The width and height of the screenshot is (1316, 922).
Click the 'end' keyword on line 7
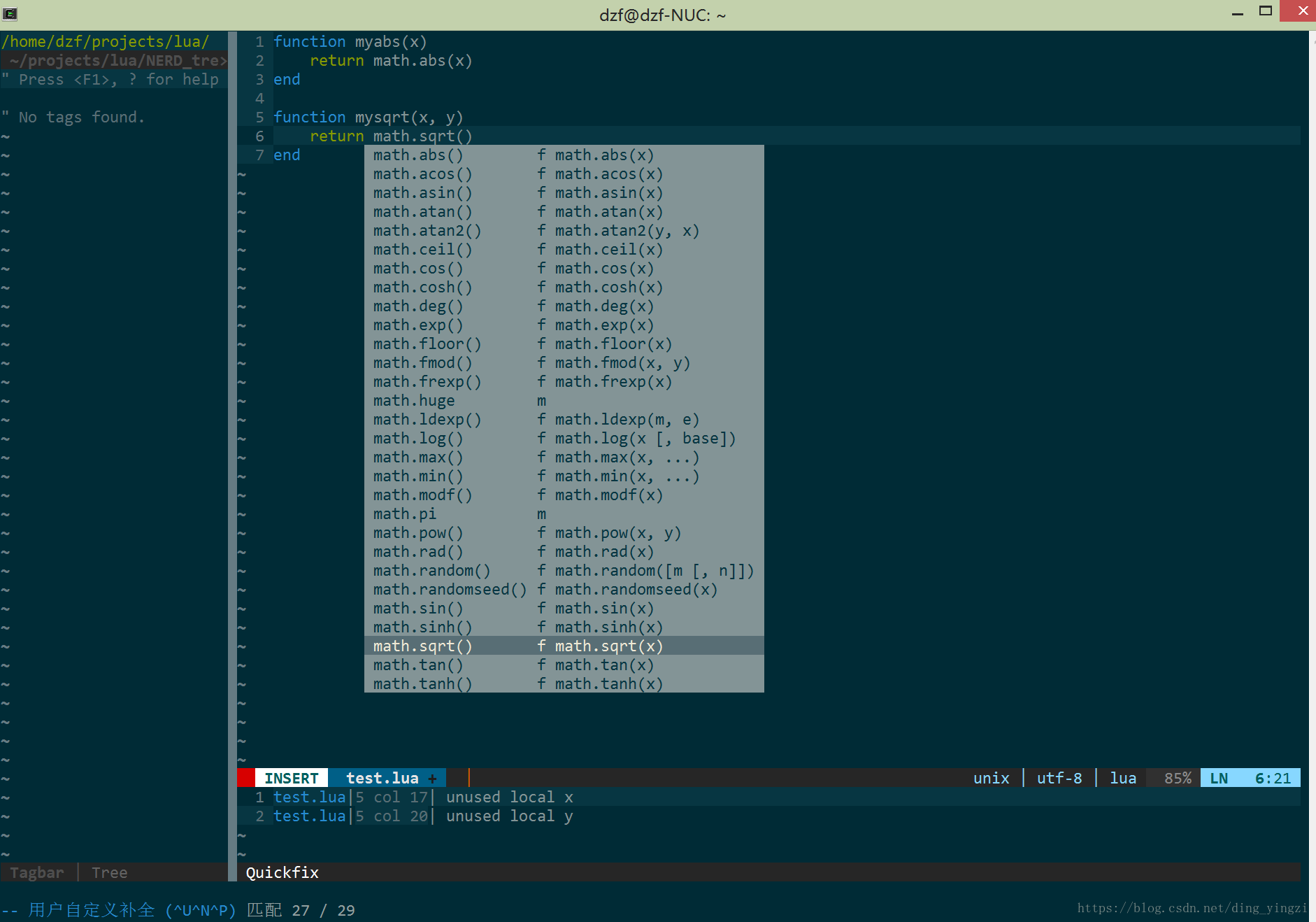pyautogui.click(x=287, y=155)
